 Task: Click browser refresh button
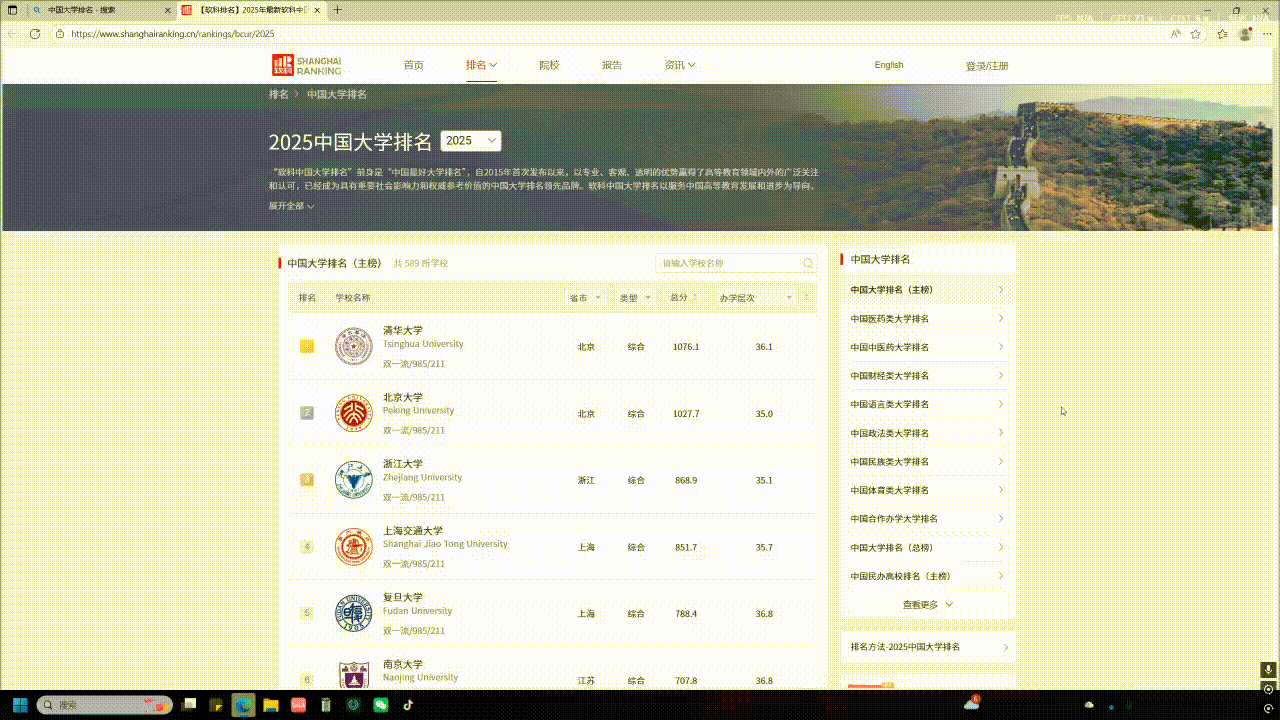(x=35, y=33)
